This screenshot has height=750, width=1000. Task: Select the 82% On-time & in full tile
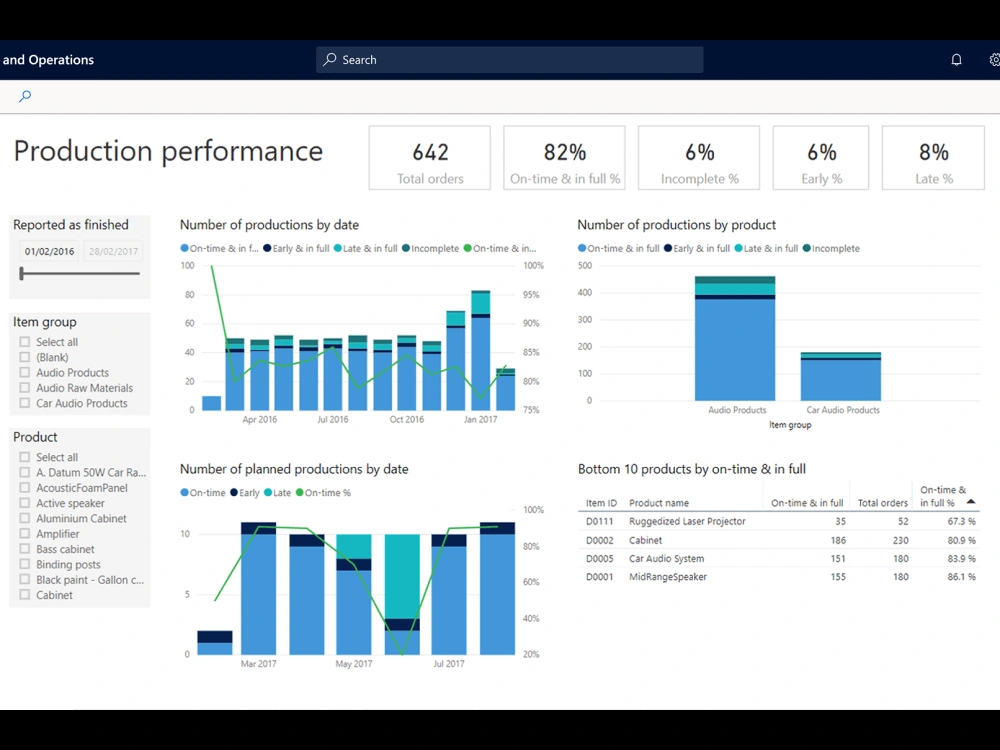[x=564, y=157]
